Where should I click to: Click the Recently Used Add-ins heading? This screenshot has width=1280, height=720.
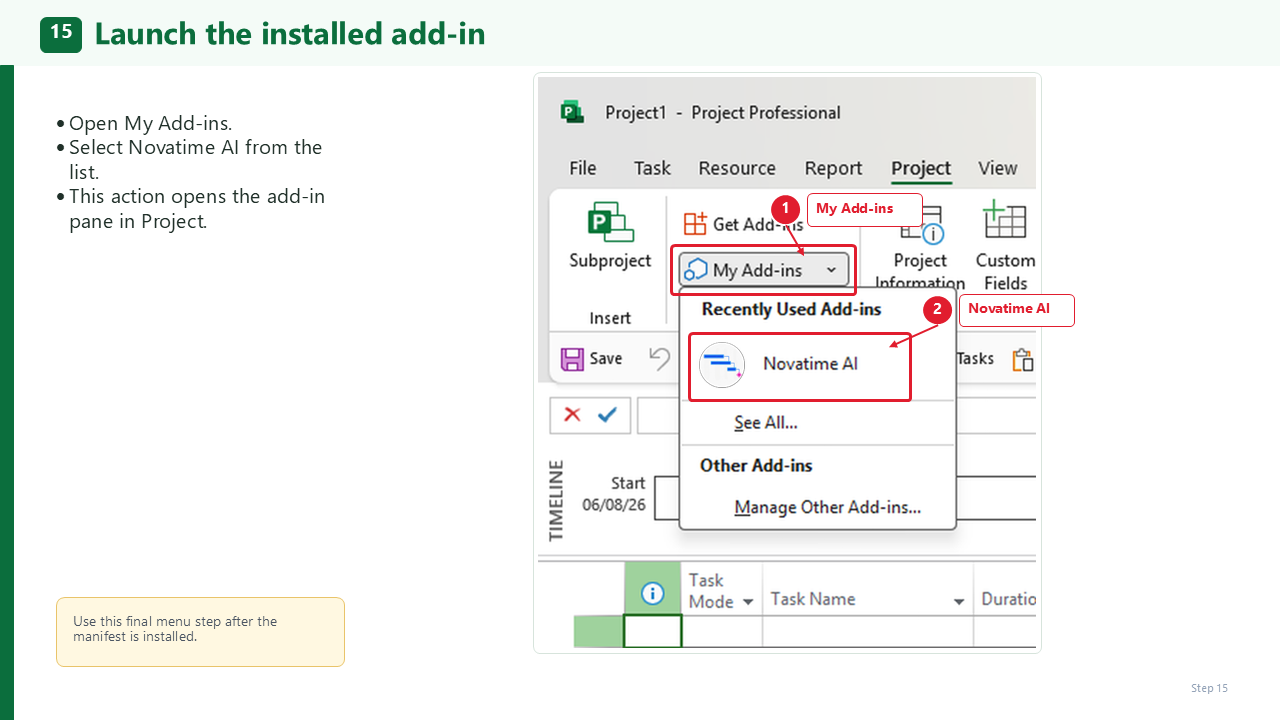pyautogui.click(x=791, y=309)
